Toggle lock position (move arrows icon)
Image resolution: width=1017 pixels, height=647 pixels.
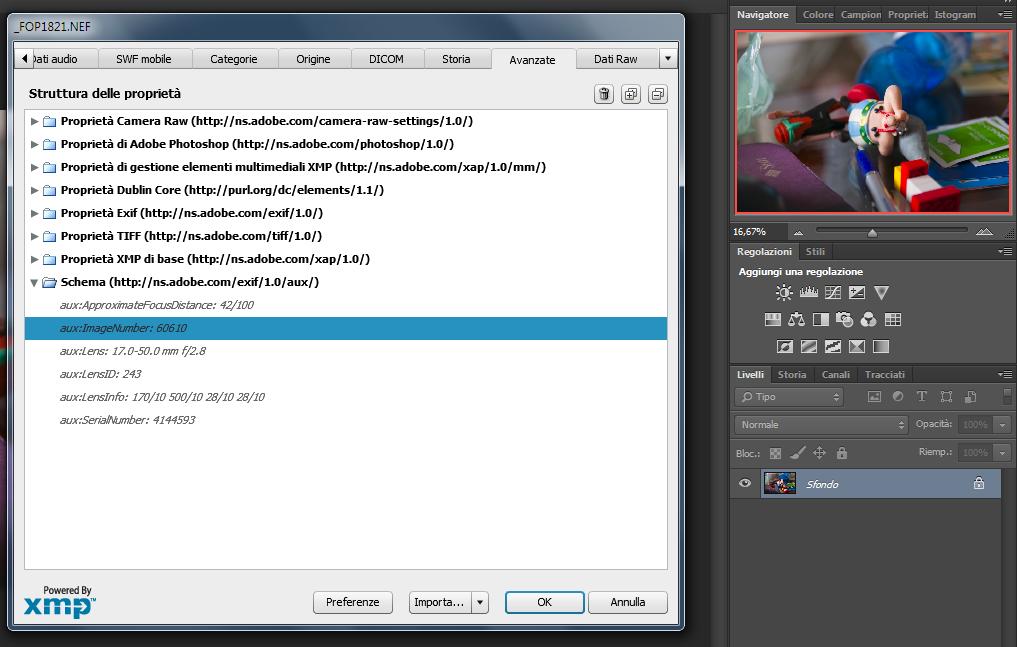(819, 453)
